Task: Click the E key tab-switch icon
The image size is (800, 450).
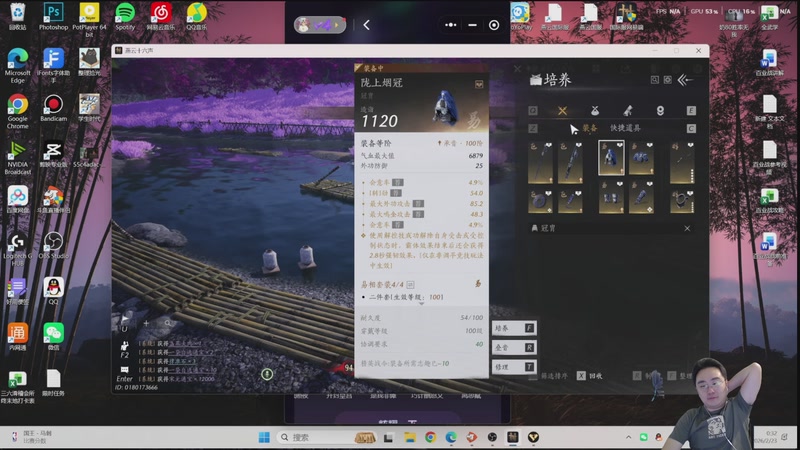Action: coord(691,111)
